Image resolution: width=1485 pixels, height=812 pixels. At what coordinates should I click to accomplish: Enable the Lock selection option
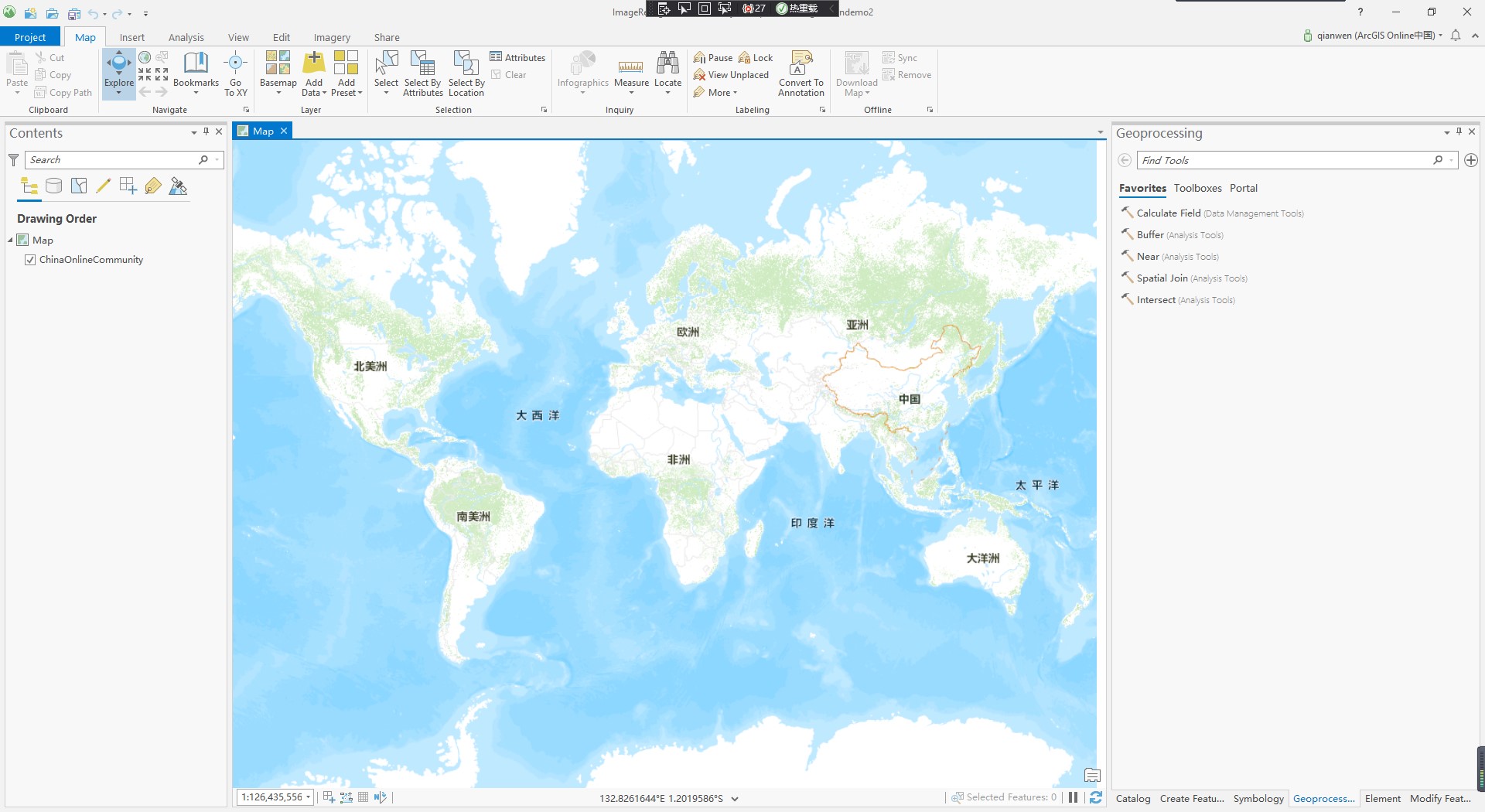(x=756, y=57)
